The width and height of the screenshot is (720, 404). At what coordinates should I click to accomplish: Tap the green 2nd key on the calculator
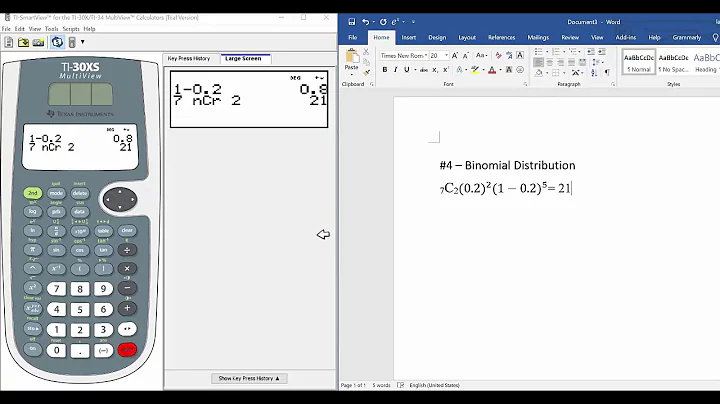pyautogui.click(x=33, y=193)
